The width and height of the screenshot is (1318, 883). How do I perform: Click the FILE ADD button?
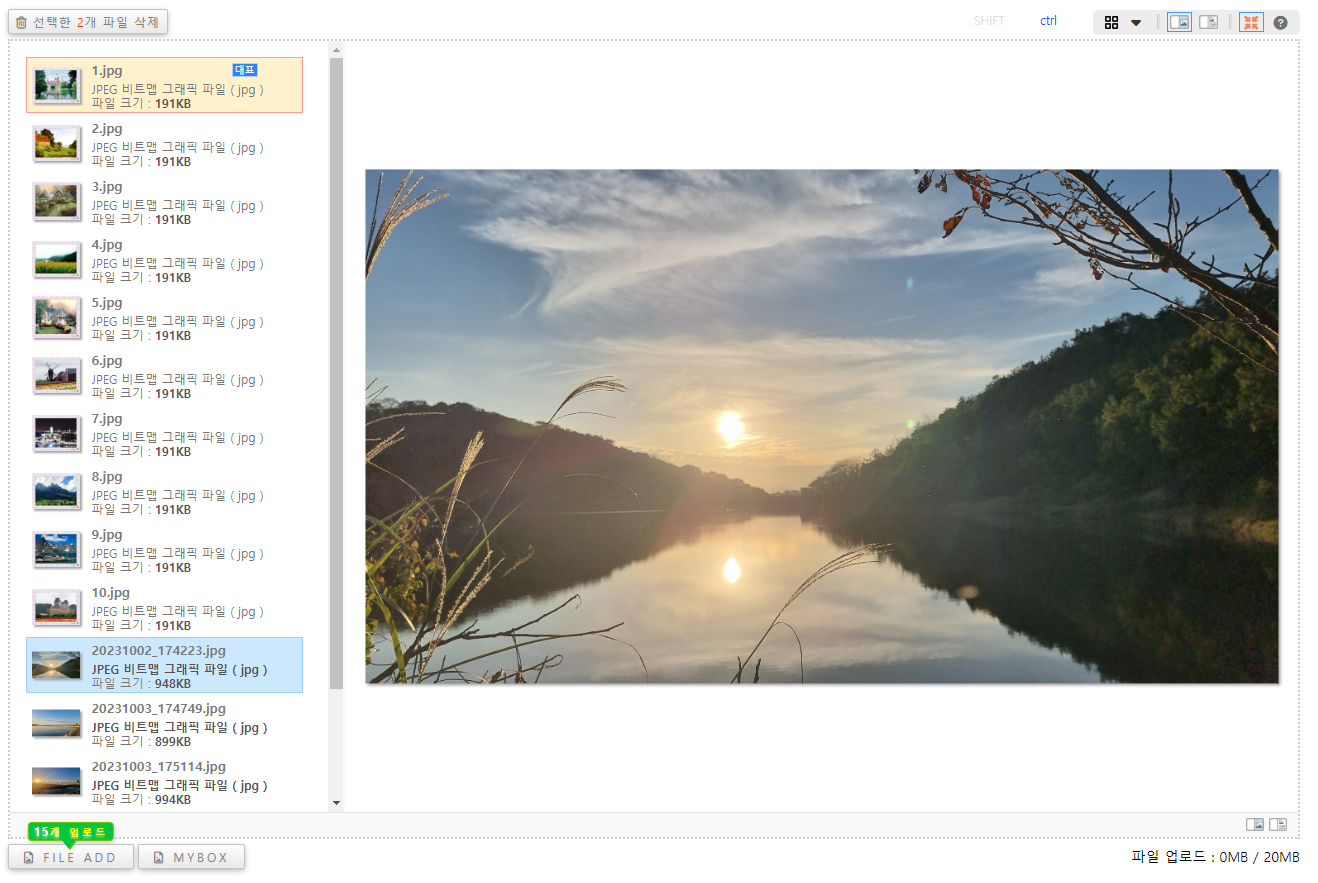tap(71, 857)
